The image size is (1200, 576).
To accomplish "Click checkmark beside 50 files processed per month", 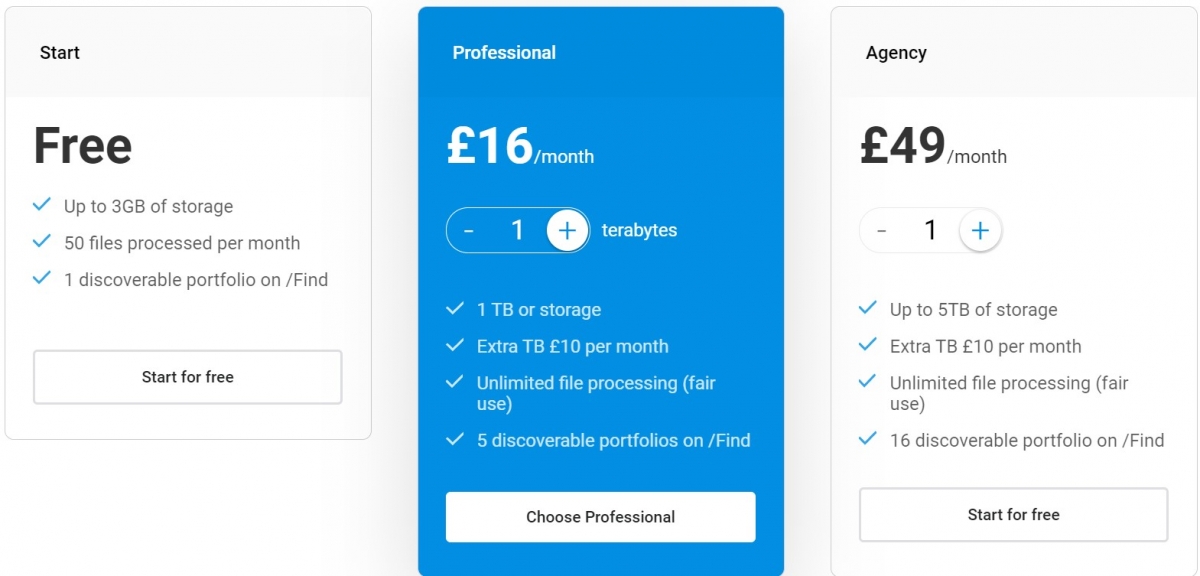I will click(42, 242).
